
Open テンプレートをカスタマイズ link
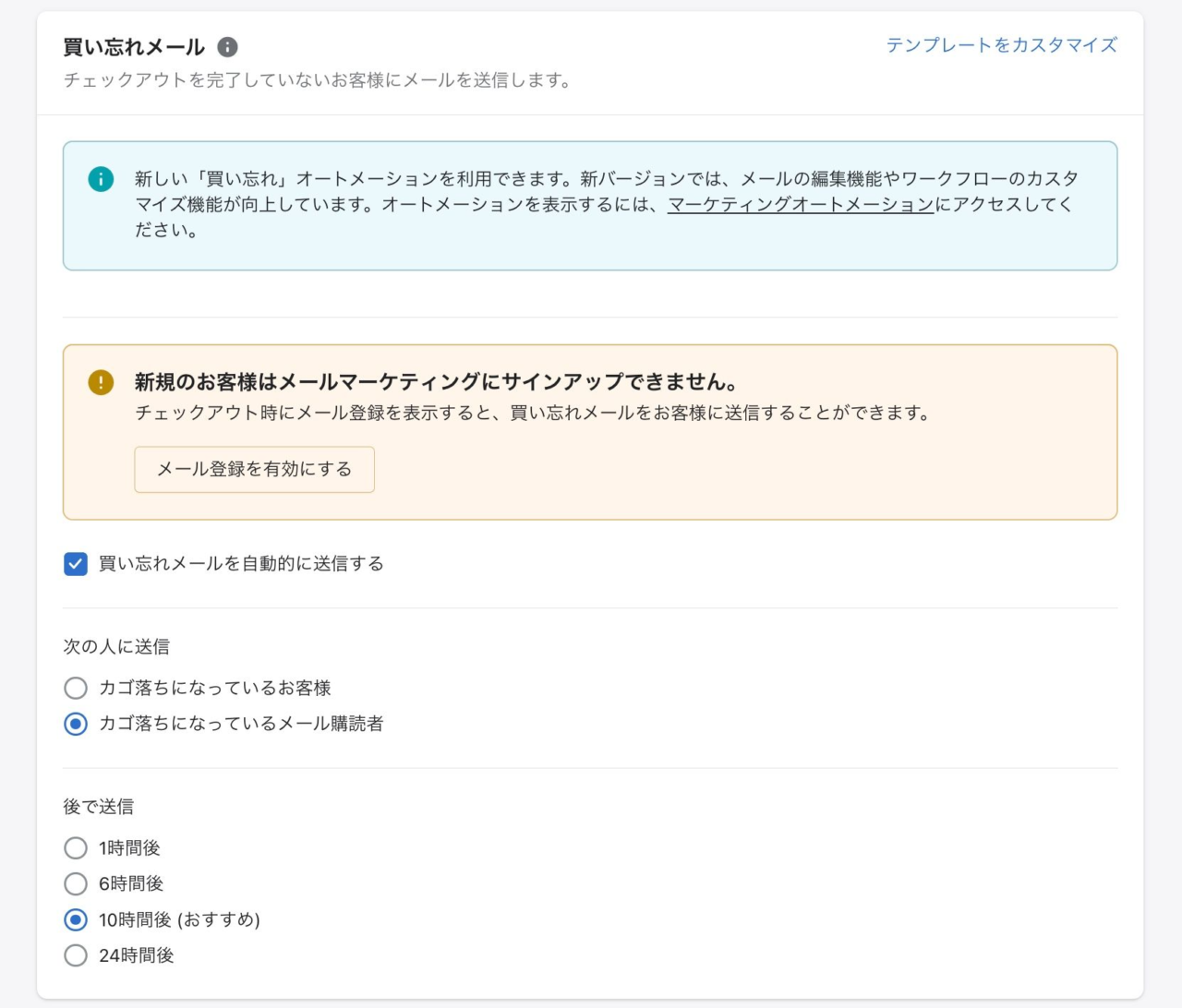point(1001,45)
